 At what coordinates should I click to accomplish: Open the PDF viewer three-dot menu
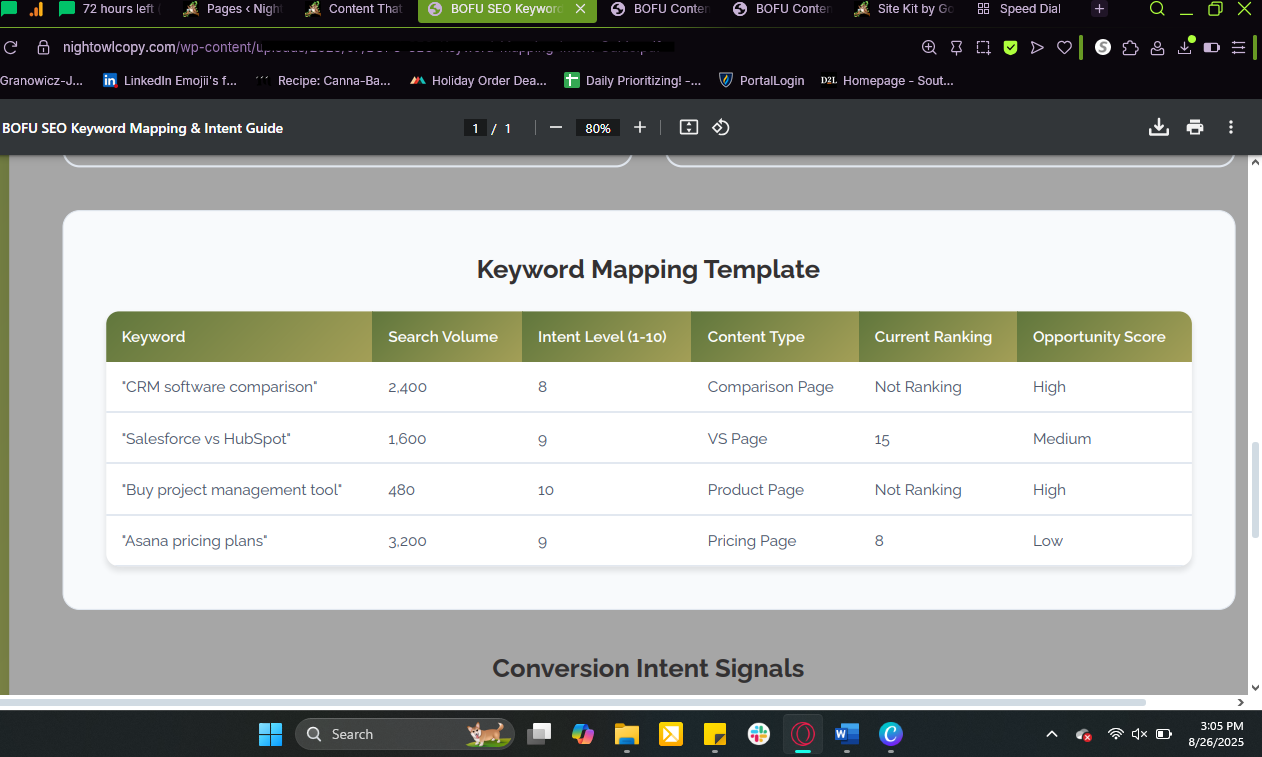tap(1231, 128)
